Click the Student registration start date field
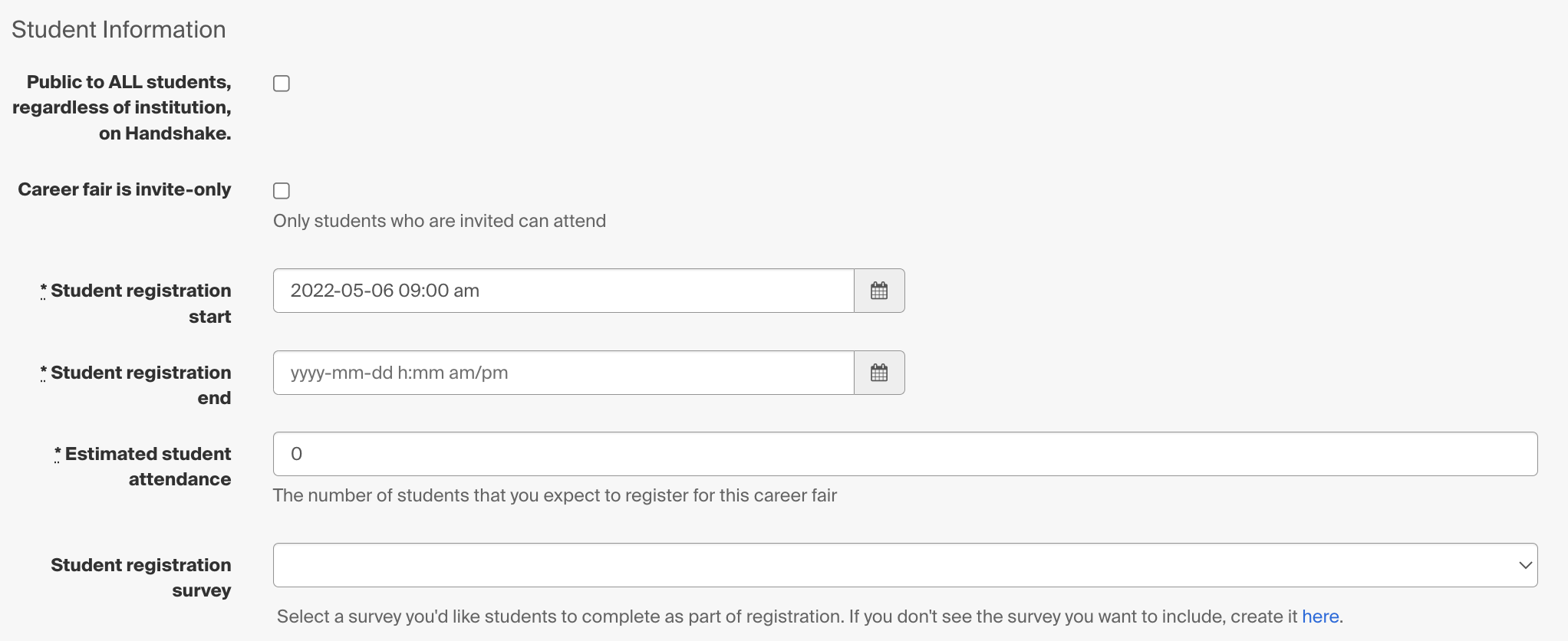Screen dimensions: 1568x641 [x=564, y=291]
